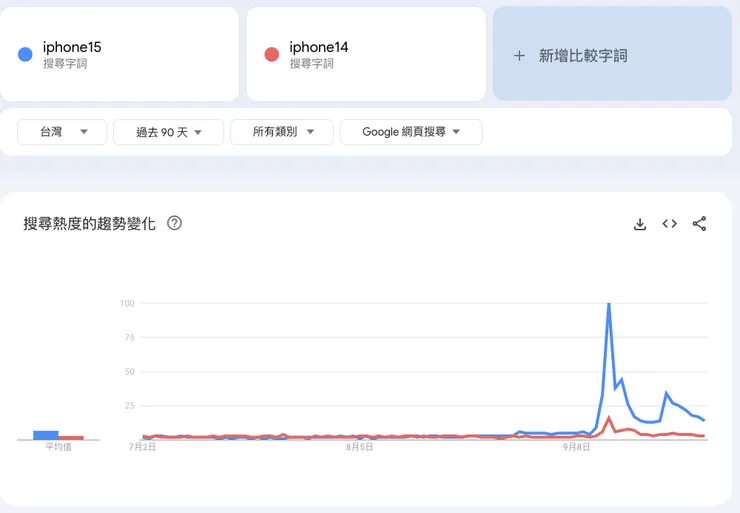Open help for 搜尋熱度的趨勢變化
Screen dimensions: 740x513
coord(175,223)
